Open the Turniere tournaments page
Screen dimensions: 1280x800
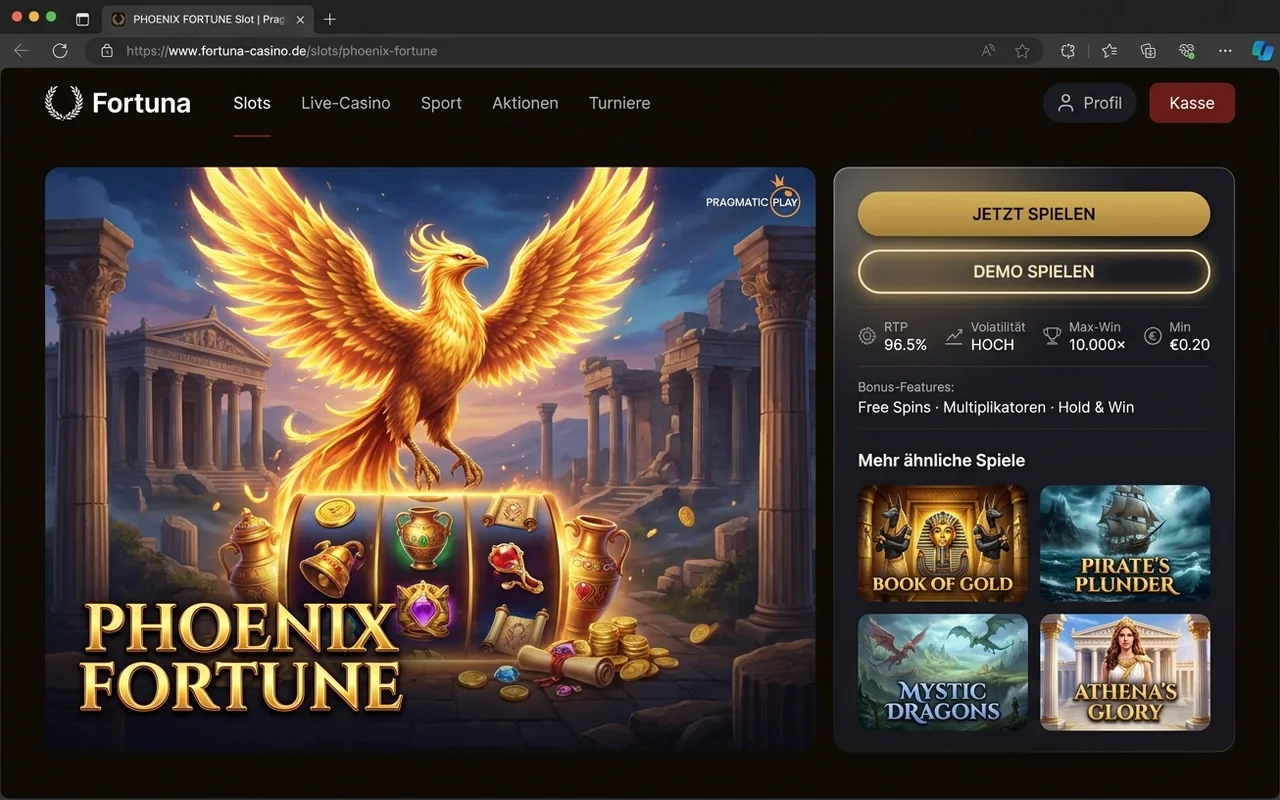coord(619,103)
